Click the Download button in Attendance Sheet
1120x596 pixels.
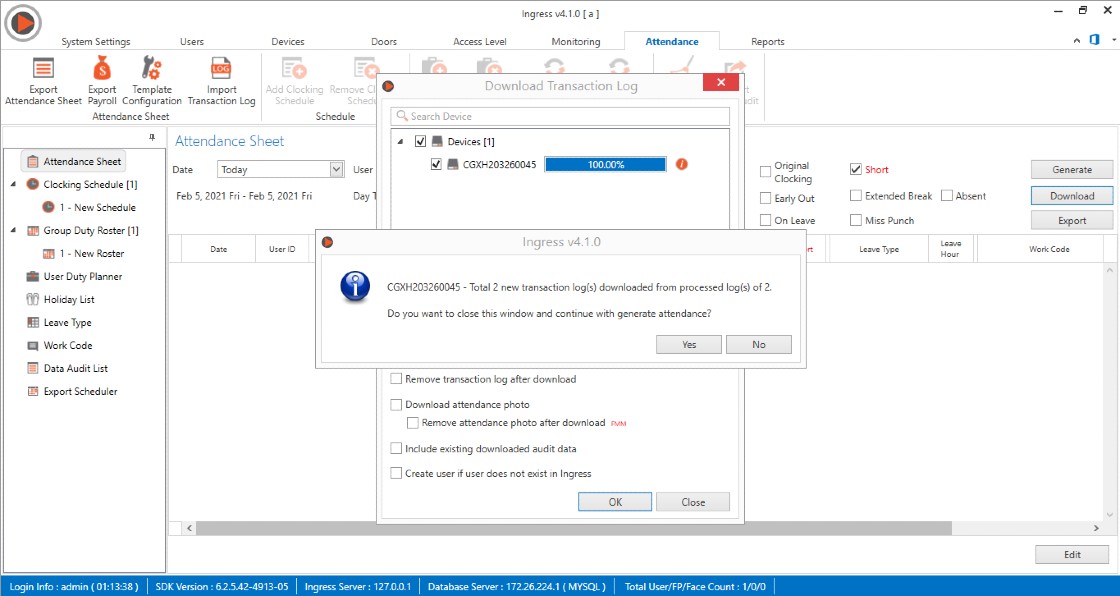point(1071,196)
